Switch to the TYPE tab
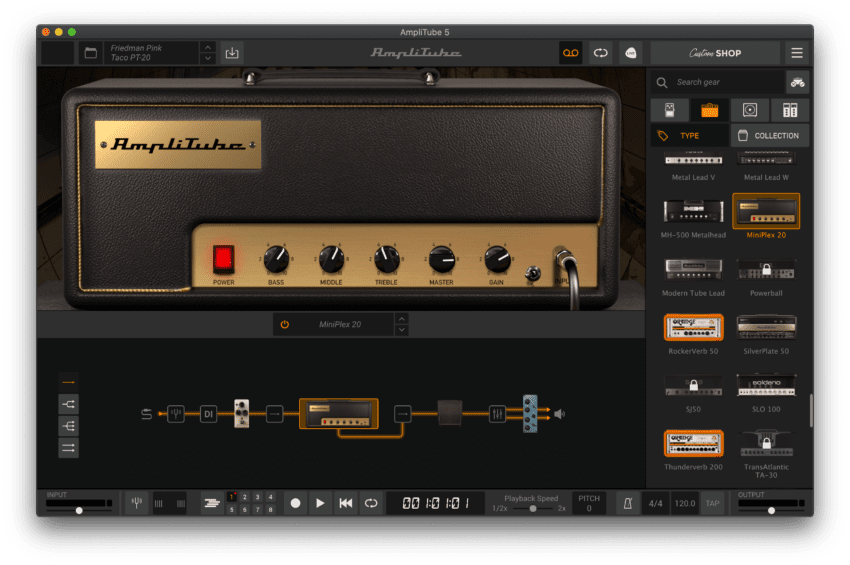 (690, 136)
